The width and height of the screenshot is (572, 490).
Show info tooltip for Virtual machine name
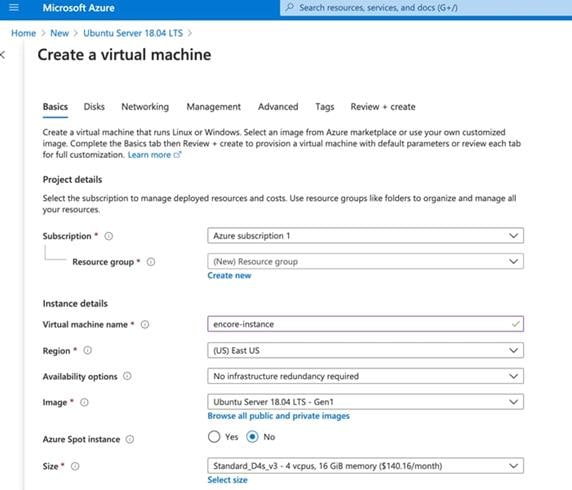tap(145, 324)
